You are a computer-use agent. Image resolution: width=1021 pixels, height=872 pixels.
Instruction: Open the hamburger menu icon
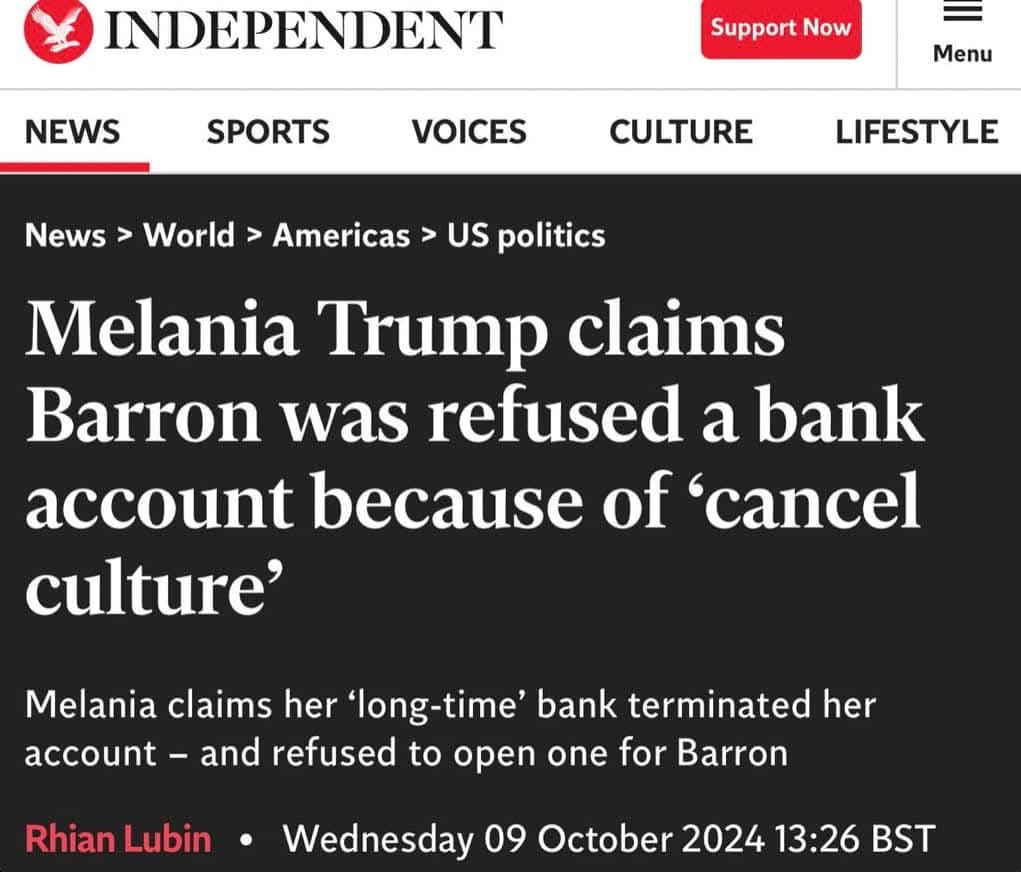(x=961, y=12)
